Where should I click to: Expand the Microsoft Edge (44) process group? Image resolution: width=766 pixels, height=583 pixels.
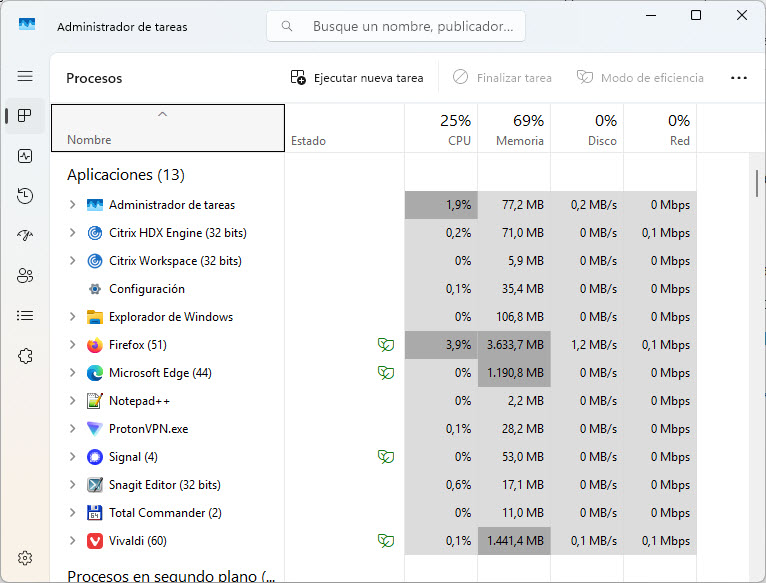click(x=72, y=373)
